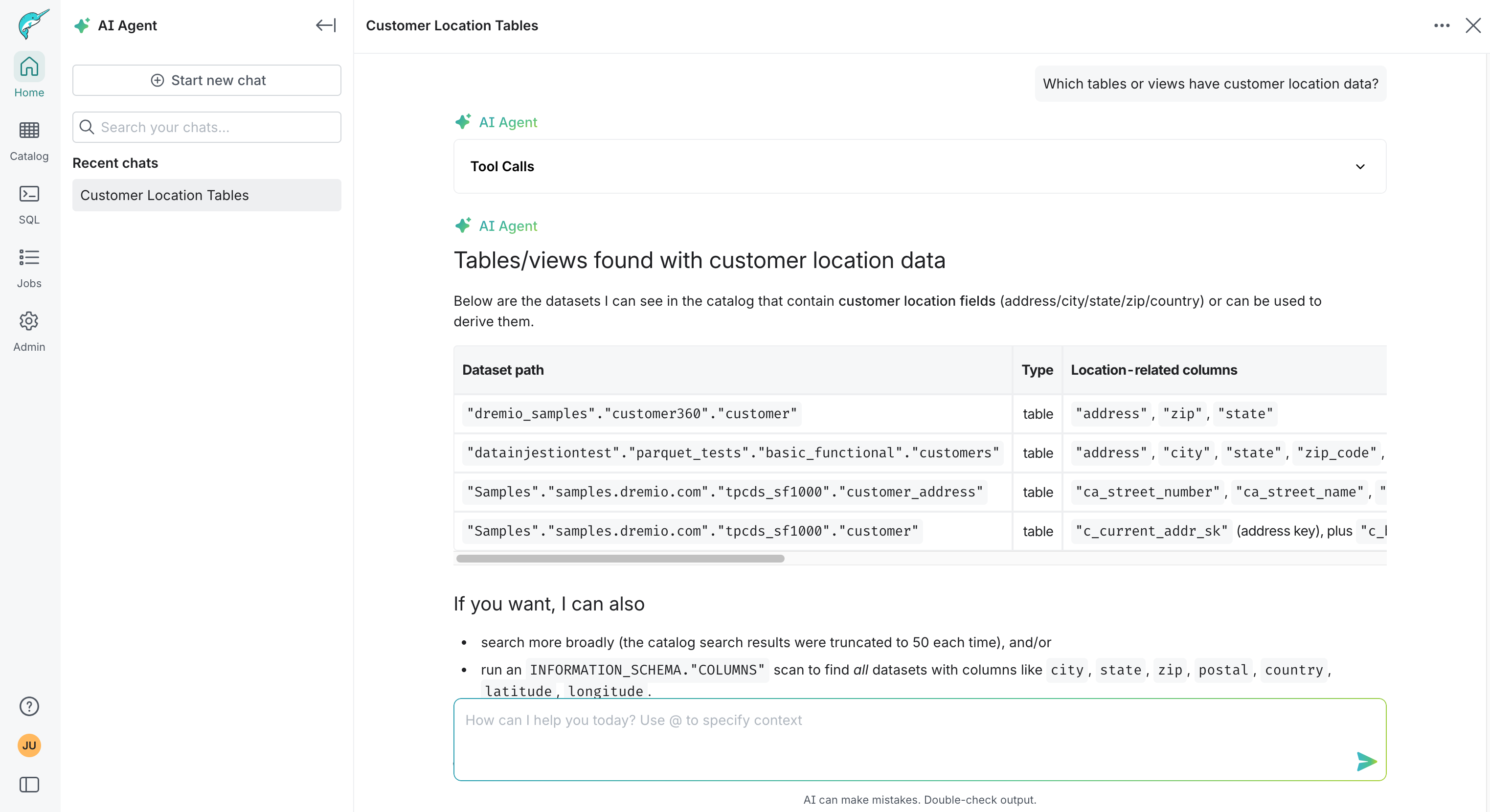Screen dimensions: 1490x812
Task: Collapse the AI Agent chat list panel
Action: [x=326, y=25]
